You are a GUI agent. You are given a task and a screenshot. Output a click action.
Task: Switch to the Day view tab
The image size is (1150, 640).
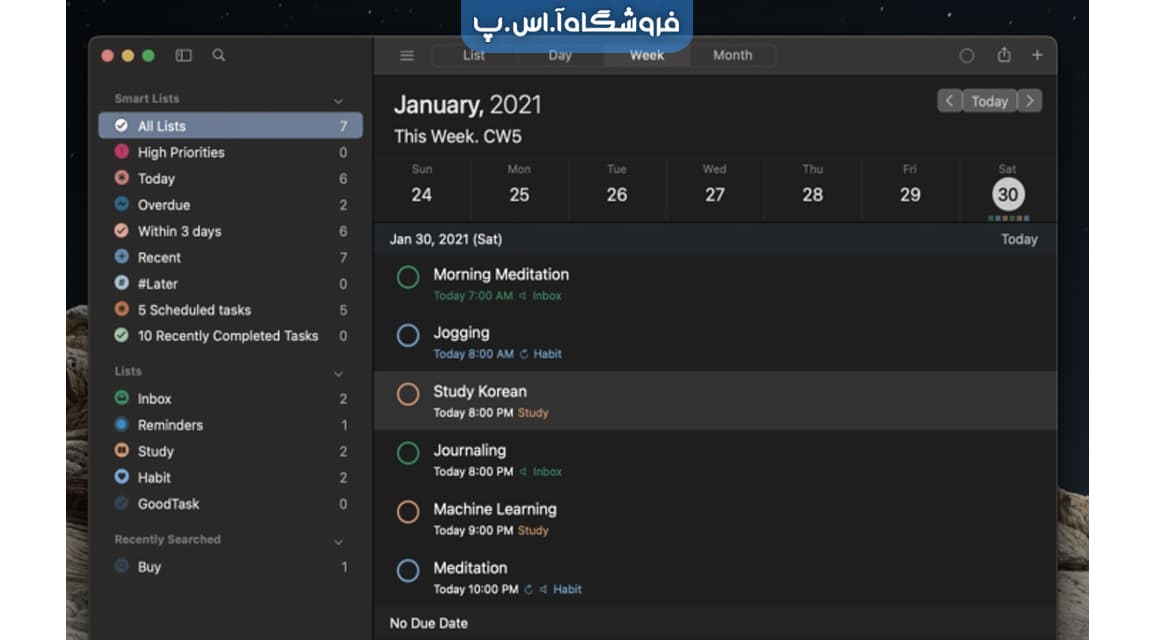click(559, 56)
